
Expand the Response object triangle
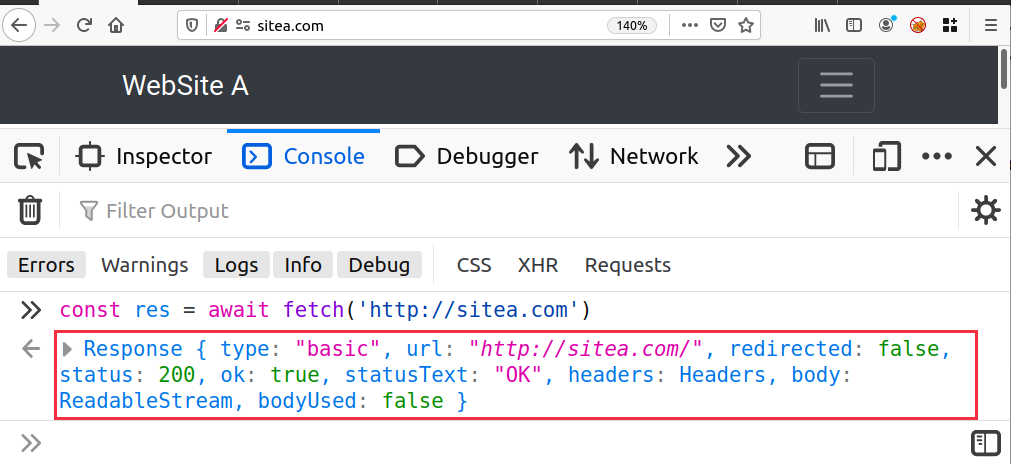(x=68, y=349)
